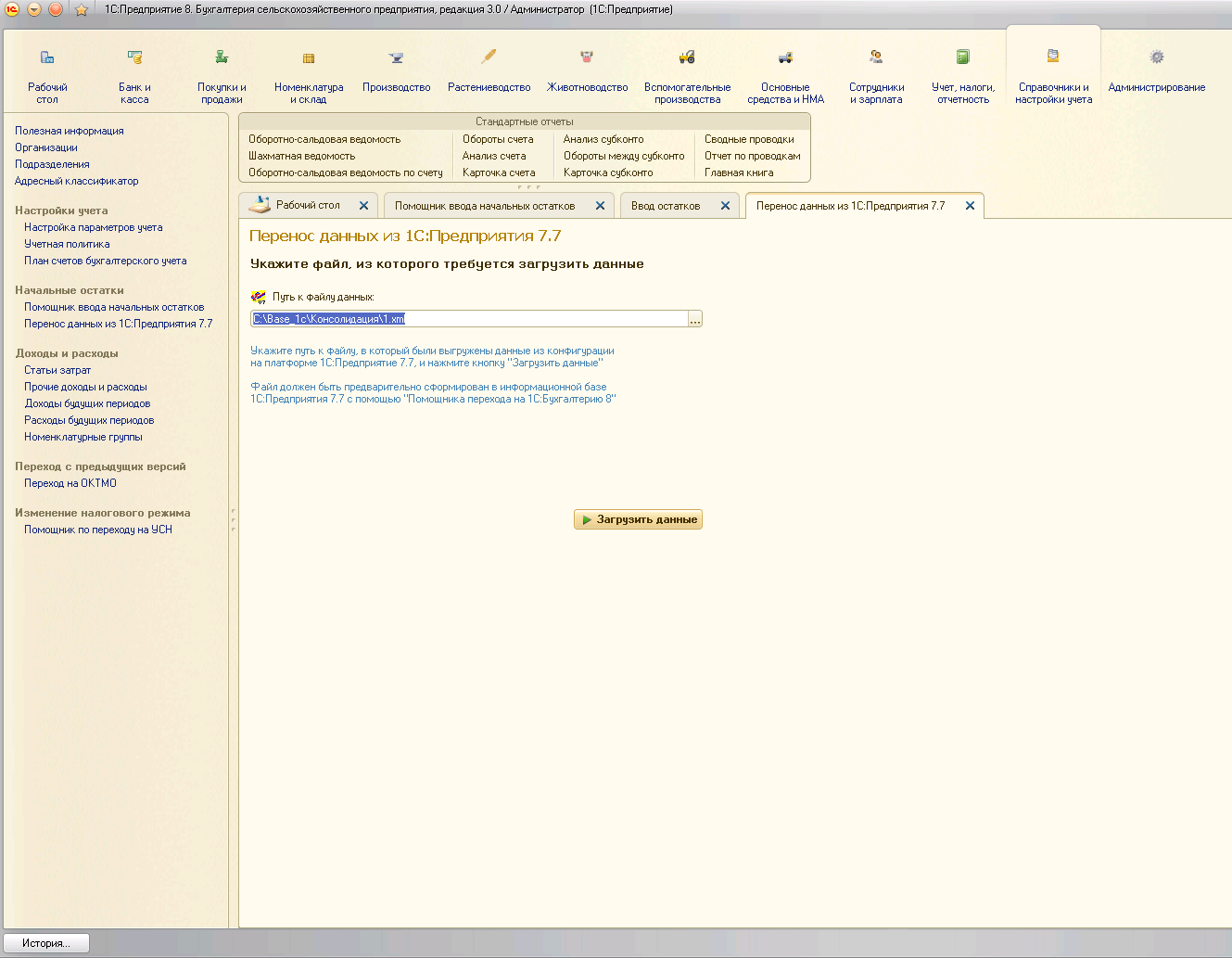Open the Животноводство section icon
Screen dimensions: 1232x958
pos(587,57)
